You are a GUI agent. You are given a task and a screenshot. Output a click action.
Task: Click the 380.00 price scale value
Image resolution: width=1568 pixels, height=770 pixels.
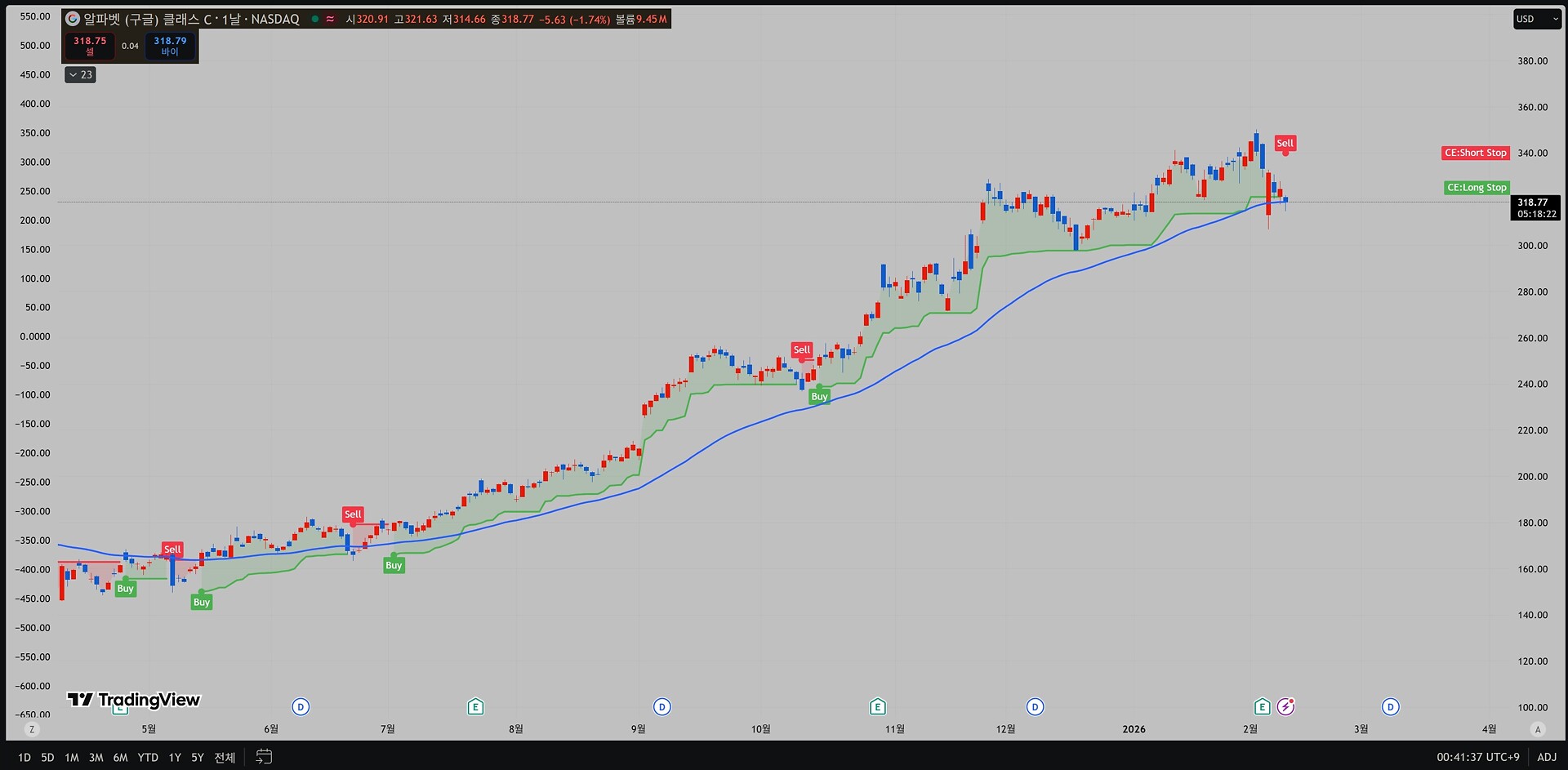[x=1533, y=60]
